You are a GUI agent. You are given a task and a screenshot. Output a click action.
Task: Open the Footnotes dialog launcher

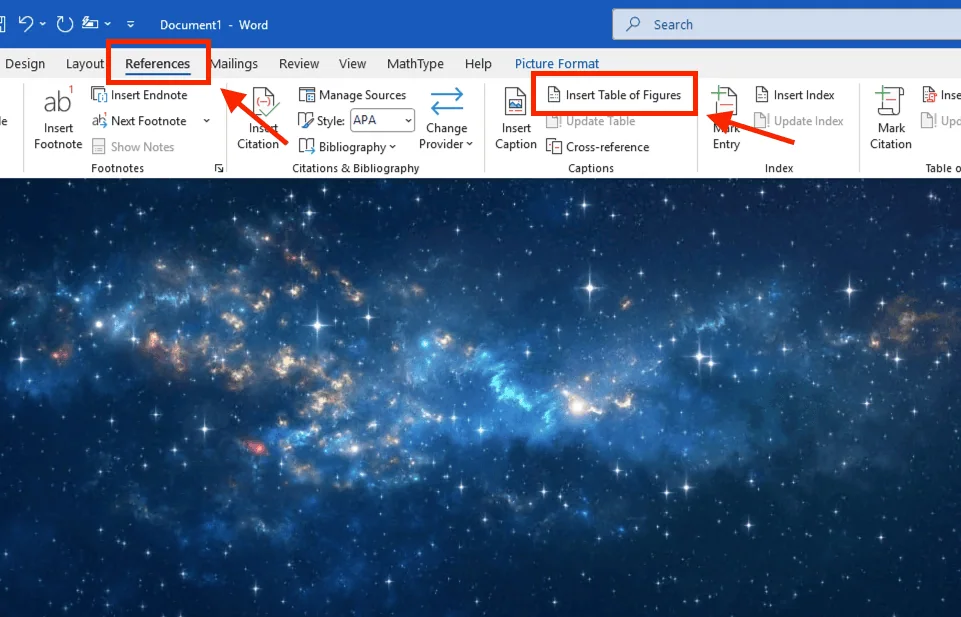coord(219,168)
